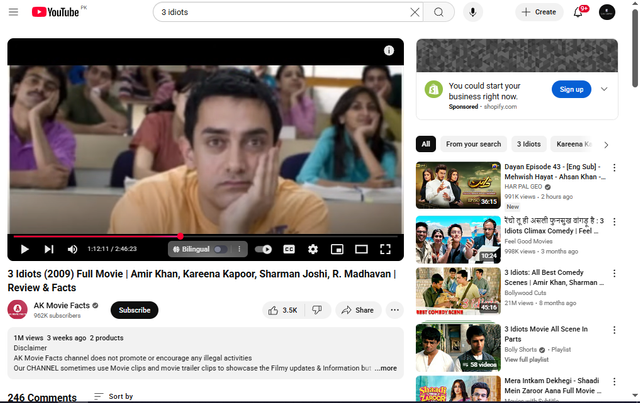This screenshot has width=640, height=403.
Task: Open Dayan Episode 43 options menu
Action: [x=614, y=167]
